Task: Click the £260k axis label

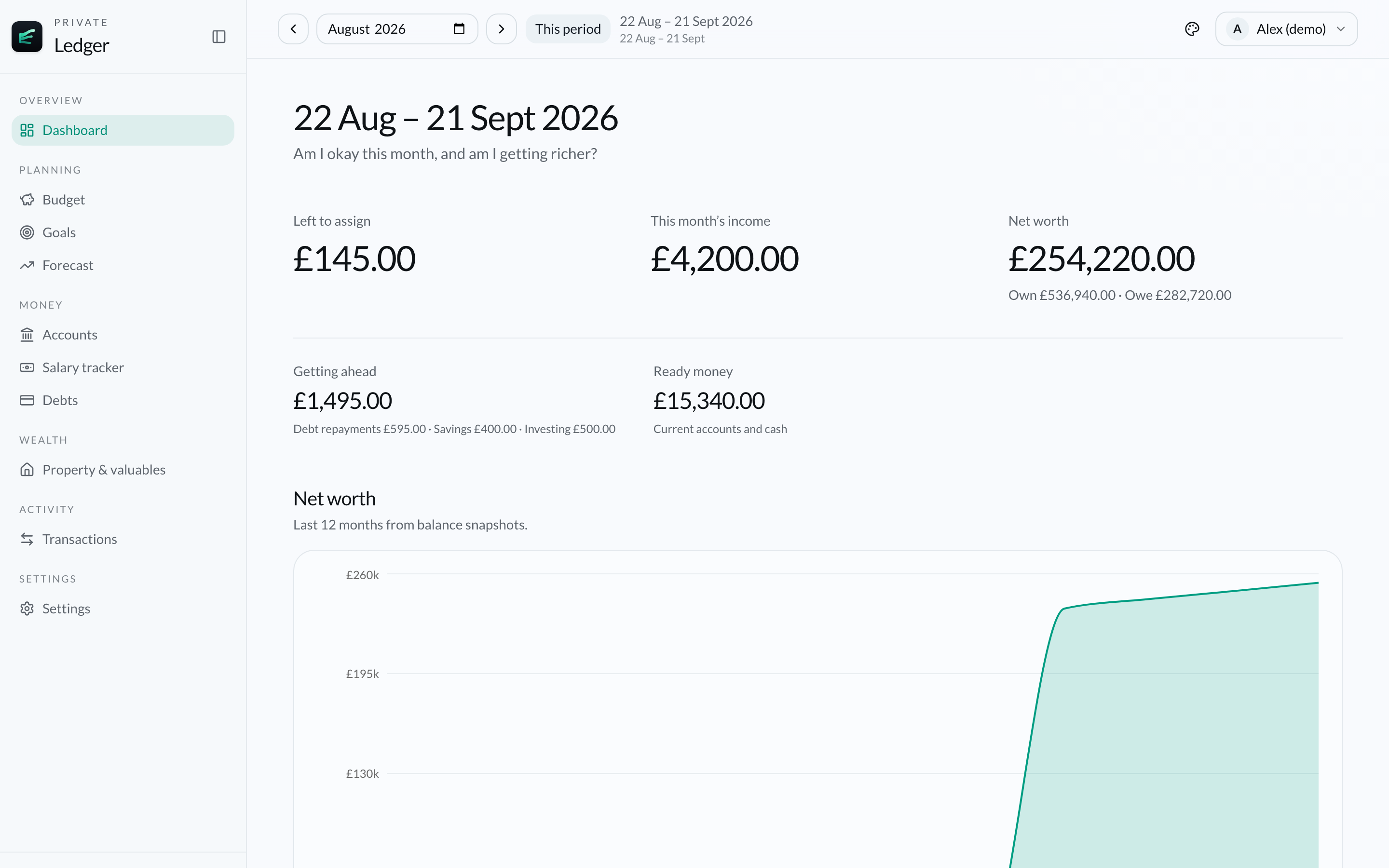Action: 362,575
